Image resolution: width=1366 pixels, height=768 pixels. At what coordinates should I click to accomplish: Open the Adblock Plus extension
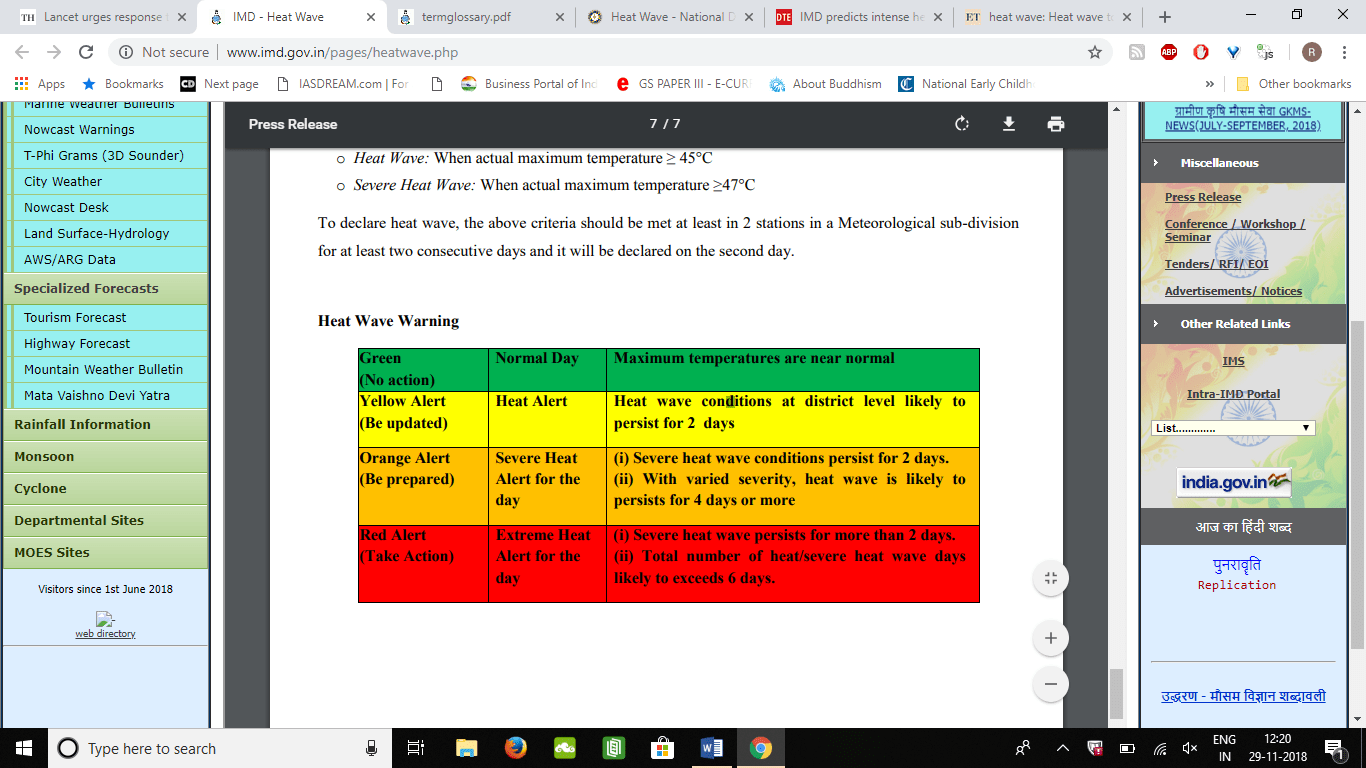(1168, 51)
